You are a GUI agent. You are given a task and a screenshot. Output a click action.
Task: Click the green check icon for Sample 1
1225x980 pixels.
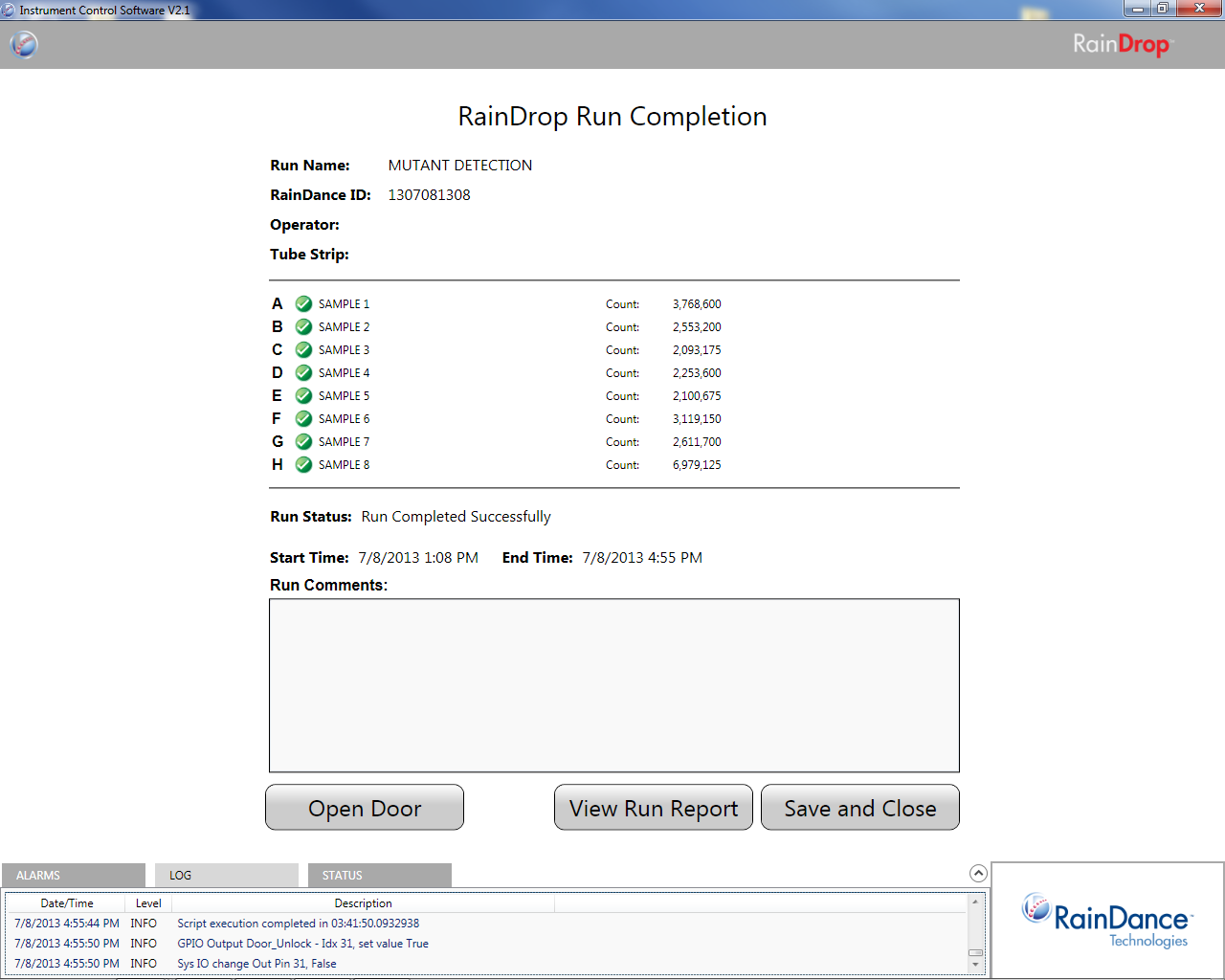pos(303,304)
